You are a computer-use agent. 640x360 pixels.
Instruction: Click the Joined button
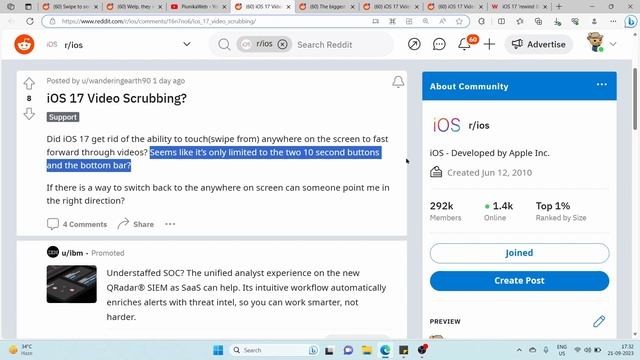tap(519, 253)
